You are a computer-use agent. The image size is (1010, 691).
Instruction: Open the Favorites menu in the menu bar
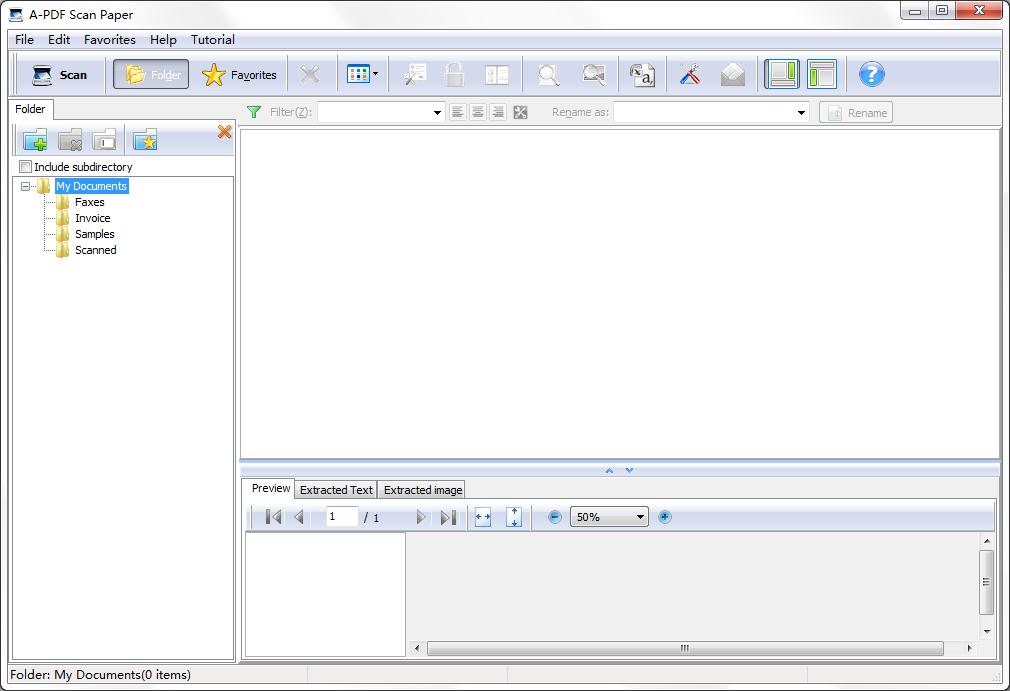coord(110,40)
